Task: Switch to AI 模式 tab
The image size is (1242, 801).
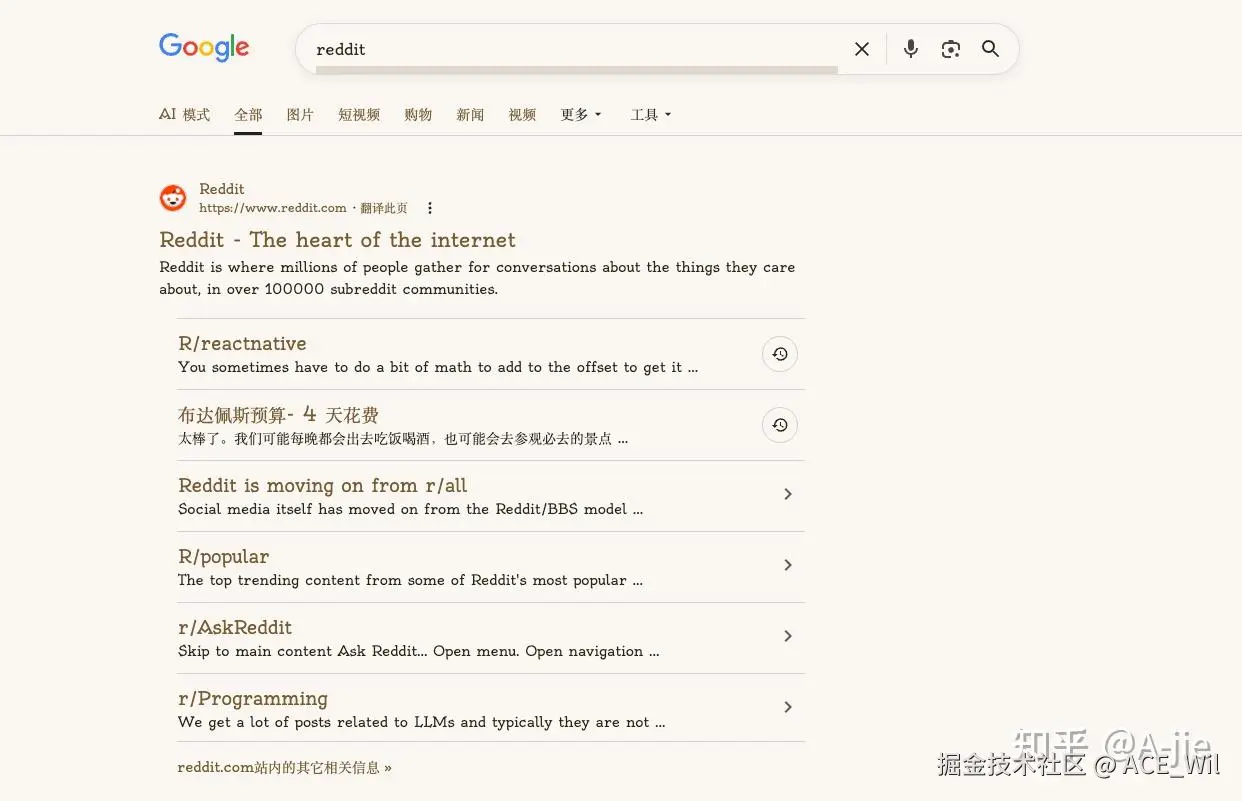Action: (x=184, y=115)
